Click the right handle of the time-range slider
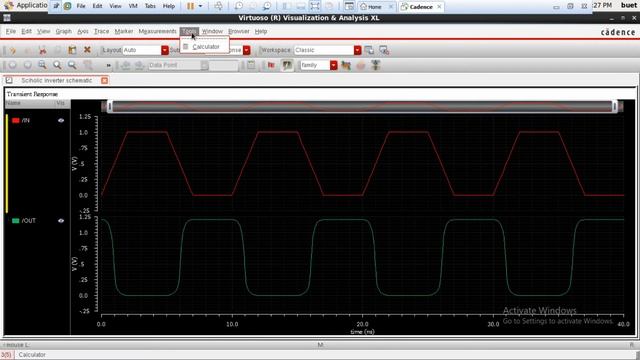 (x=615, y=107)
